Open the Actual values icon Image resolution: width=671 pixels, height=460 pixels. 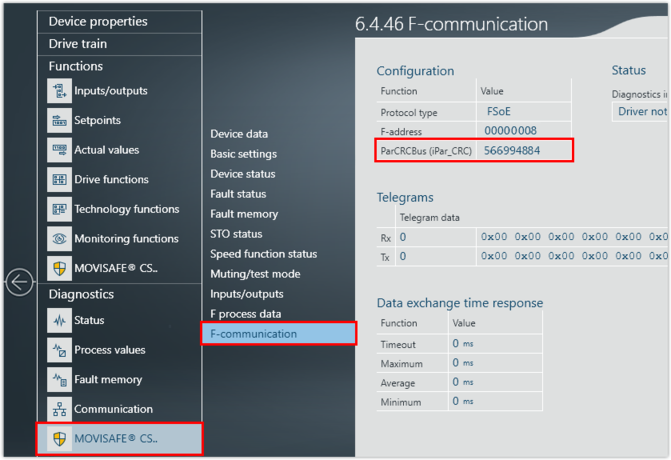(x=59, y=150)
